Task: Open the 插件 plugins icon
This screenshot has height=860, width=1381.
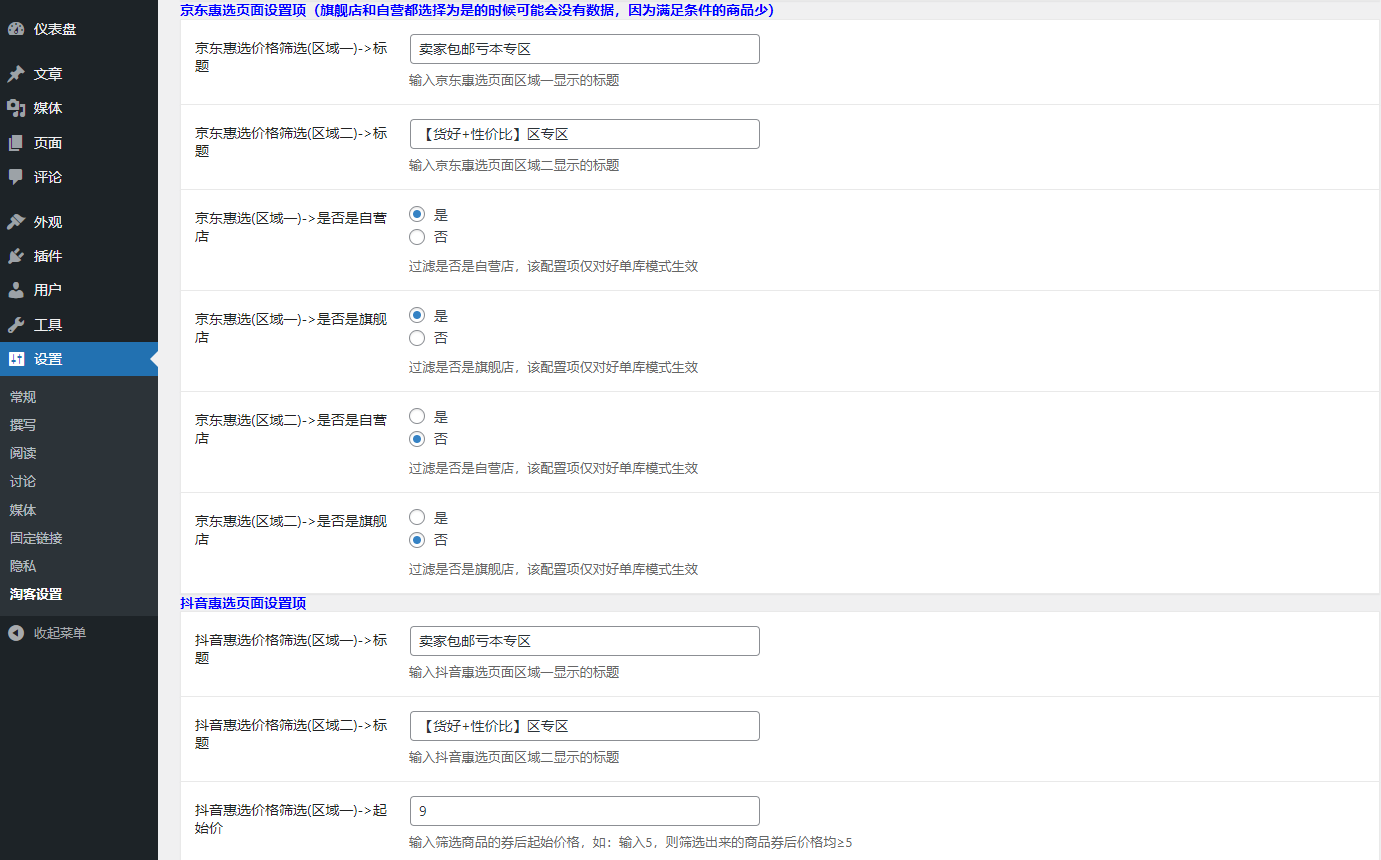Action: [14, 256]
